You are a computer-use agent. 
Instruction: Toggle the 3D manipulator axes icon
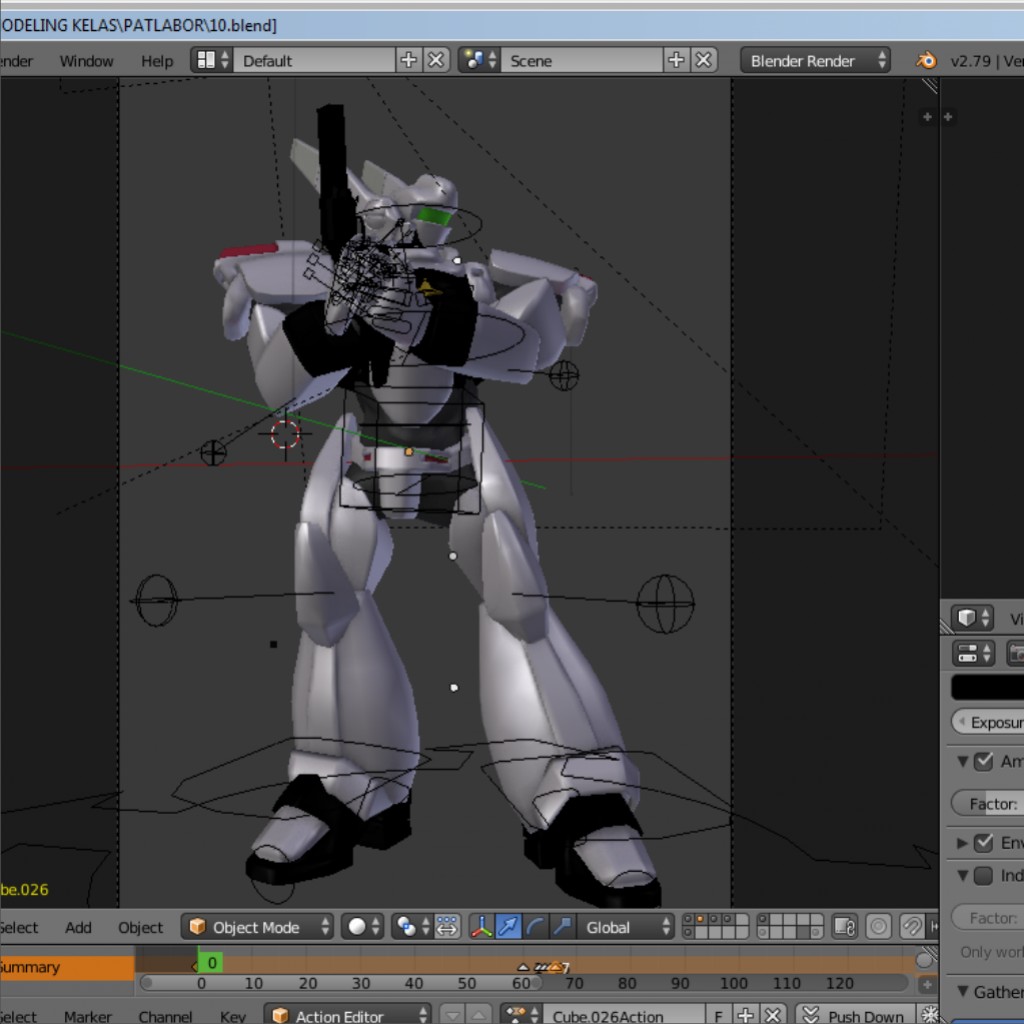[x=481, y=927]
